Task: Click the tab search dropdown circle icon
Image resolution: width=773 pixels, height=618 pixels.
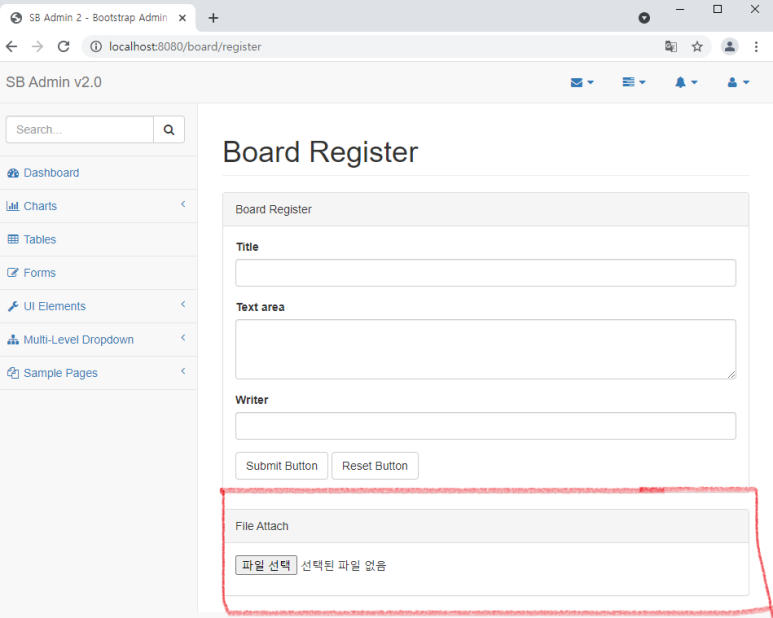Action: 644,18
